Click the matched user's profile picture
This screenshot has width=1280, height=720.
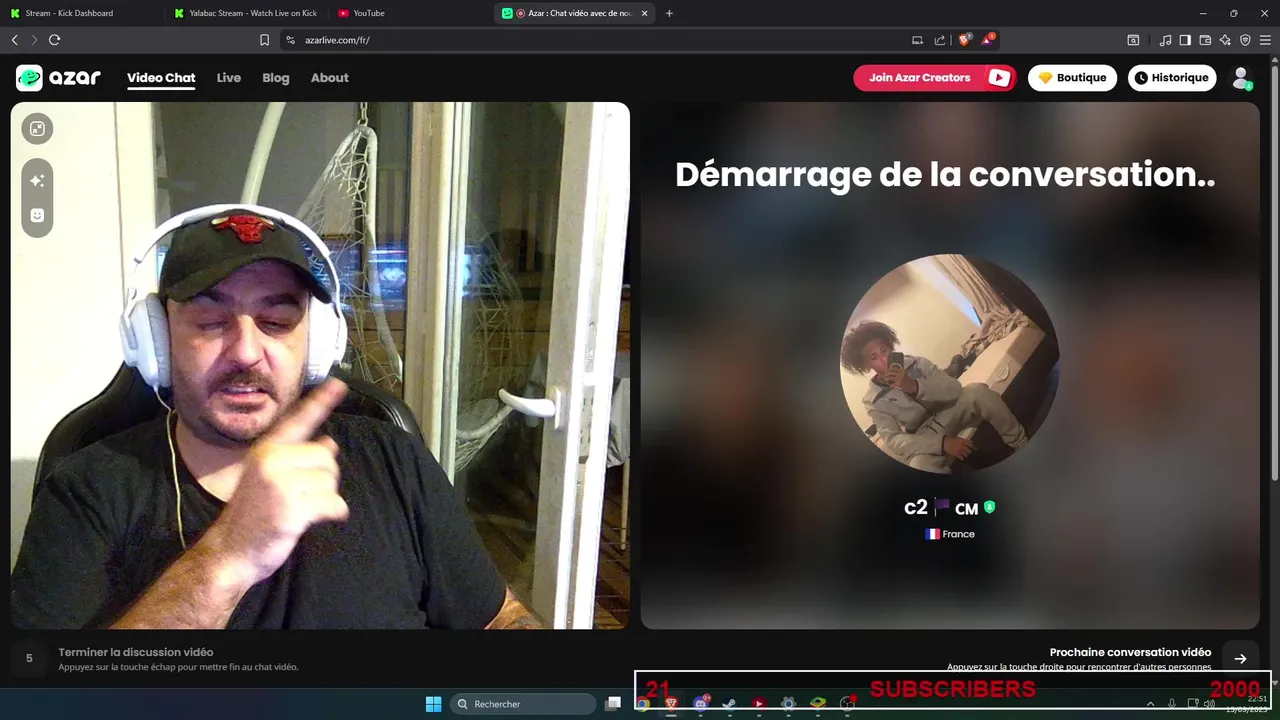[949, 364]
